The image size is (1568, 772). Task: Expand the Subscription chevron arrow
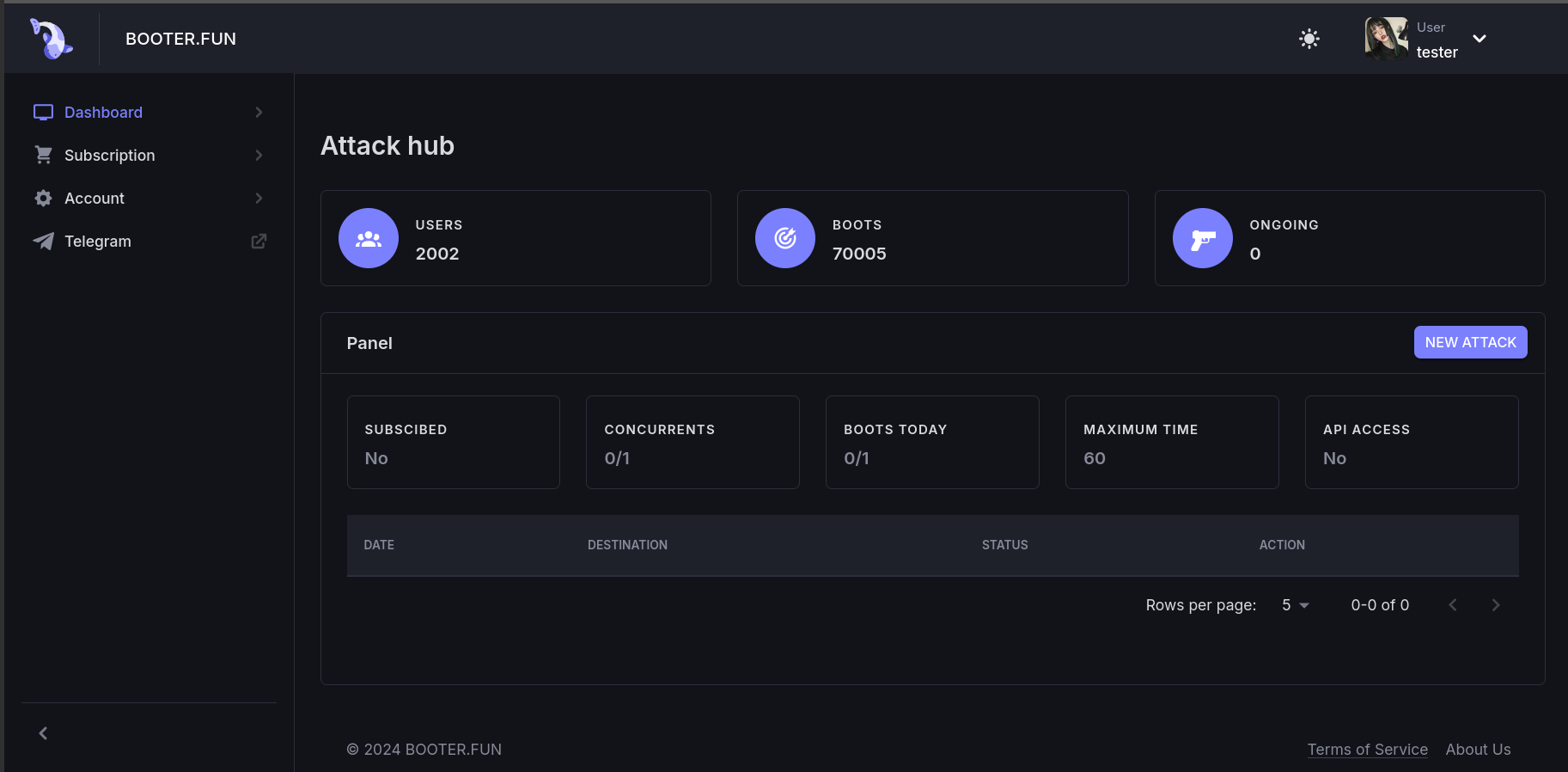click(x=259, y=156)
